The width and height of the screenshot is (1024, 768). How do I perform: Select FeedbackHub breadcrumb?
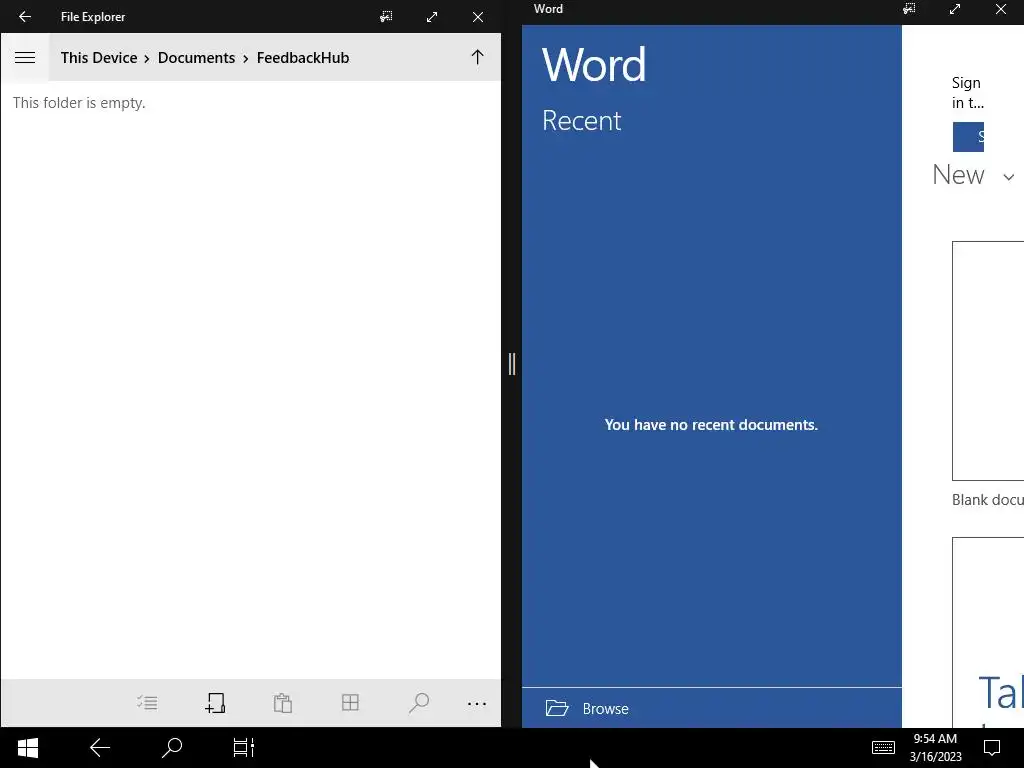click(x=303, y=57)
